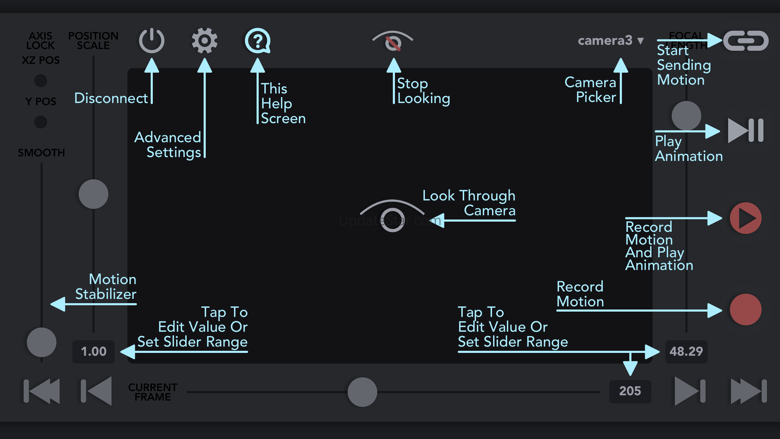Open the help screen icon
Image resolution: width=780 pixels, height=439 pixels.
point(258,41)
